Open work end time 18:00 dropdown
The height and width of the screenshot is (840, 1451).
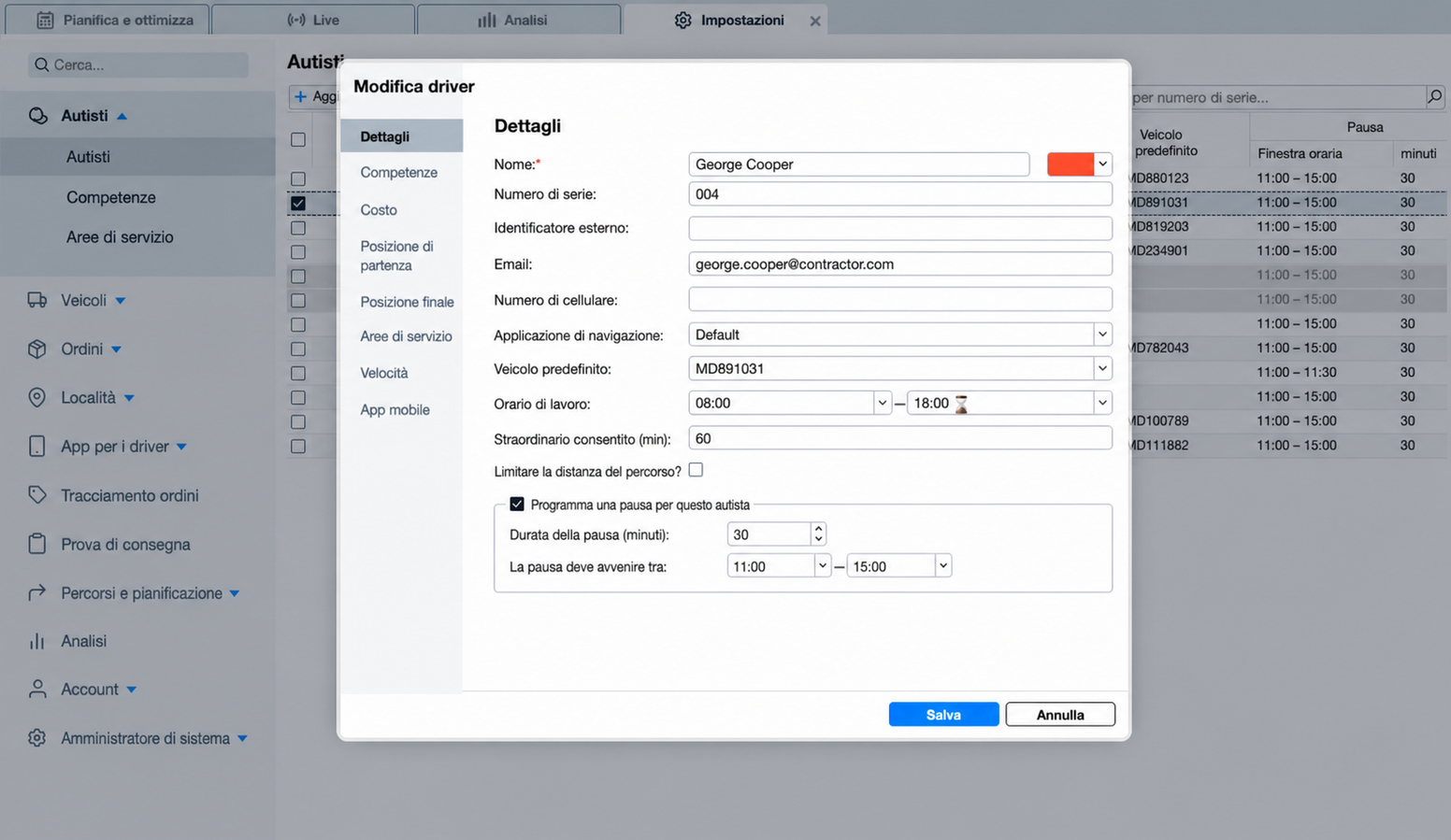tap(1102, 403)
